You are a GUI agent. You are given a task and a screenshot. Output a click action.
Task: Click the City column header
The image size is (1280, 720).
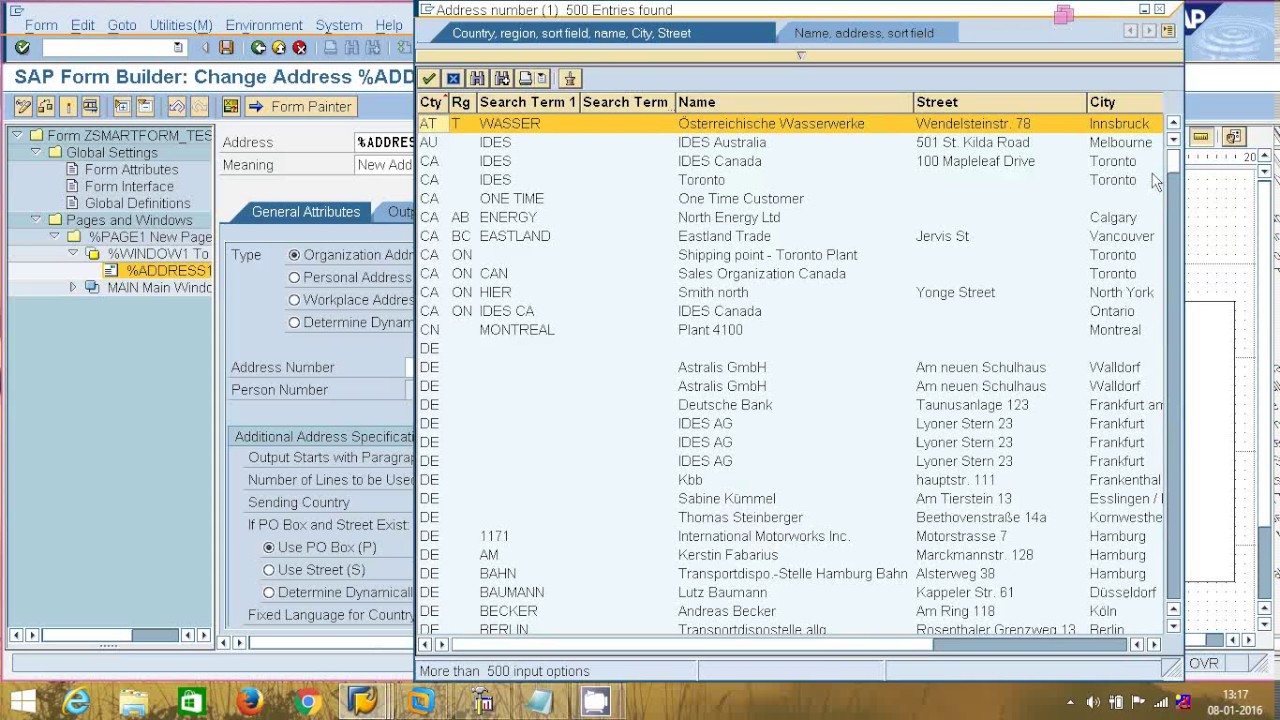1124,102
